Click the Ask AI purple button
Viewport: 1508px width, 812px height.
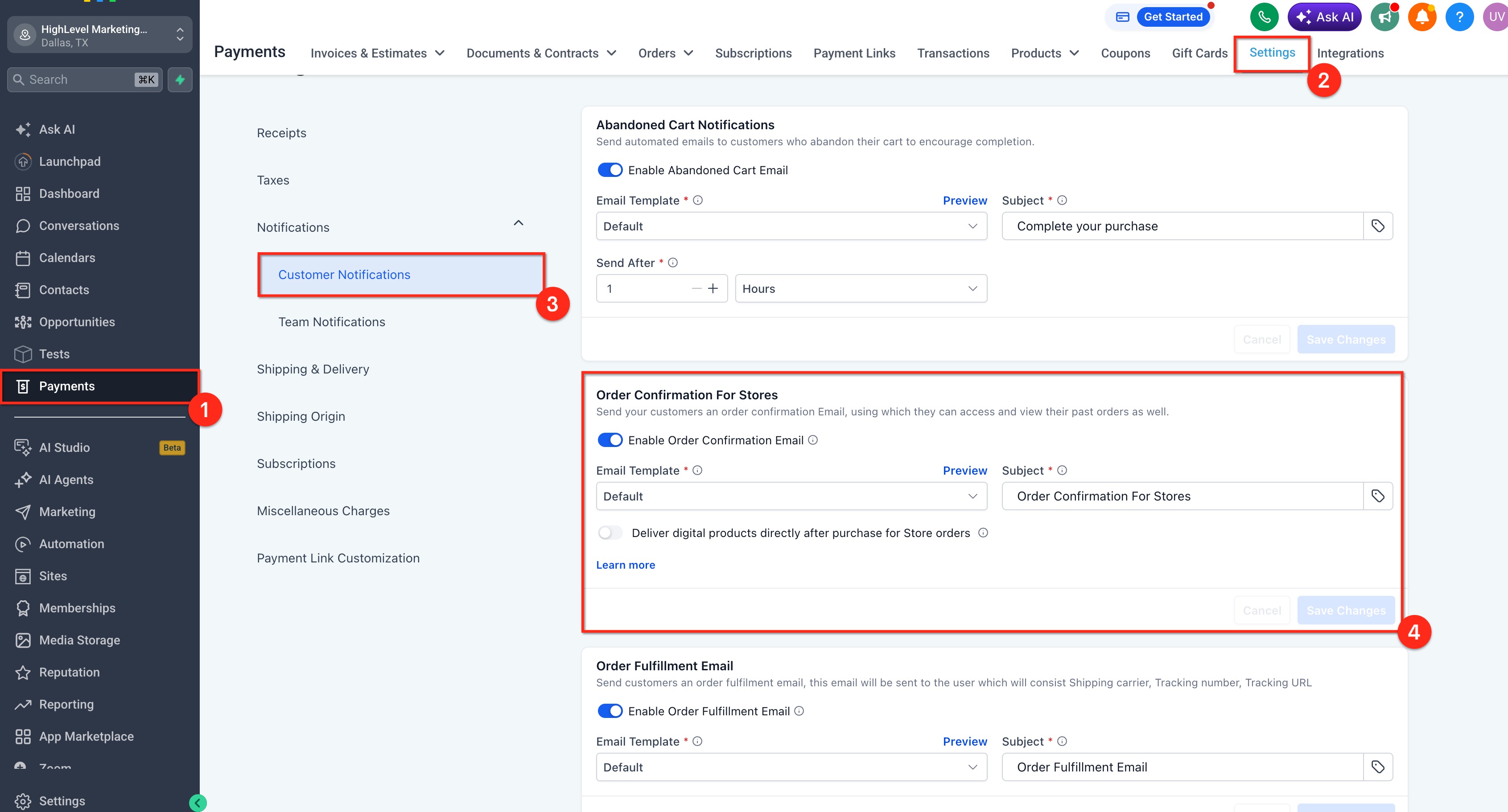coord(1324,17)
